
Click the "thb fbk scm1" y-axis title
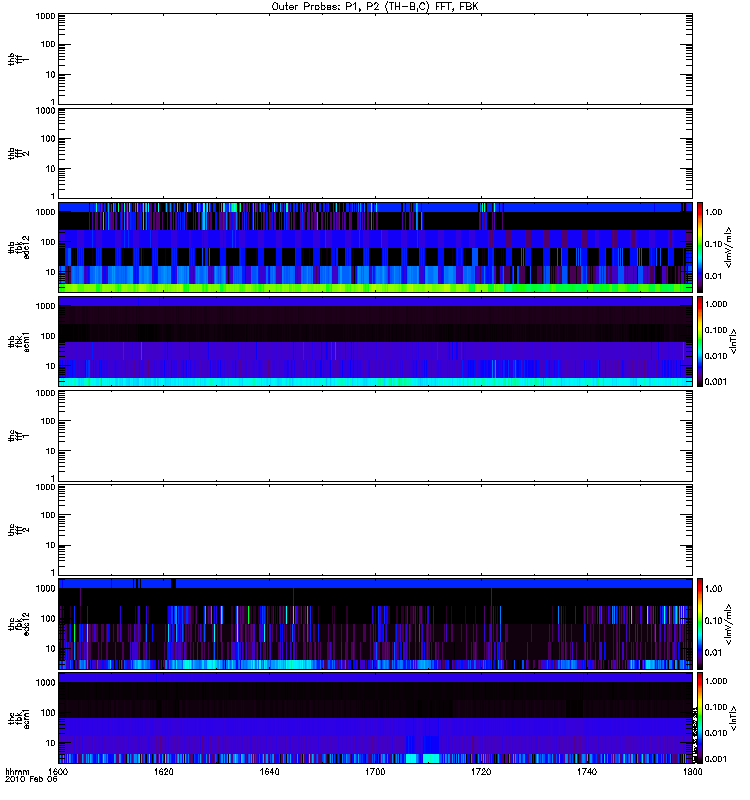click(x=19, y=341)
